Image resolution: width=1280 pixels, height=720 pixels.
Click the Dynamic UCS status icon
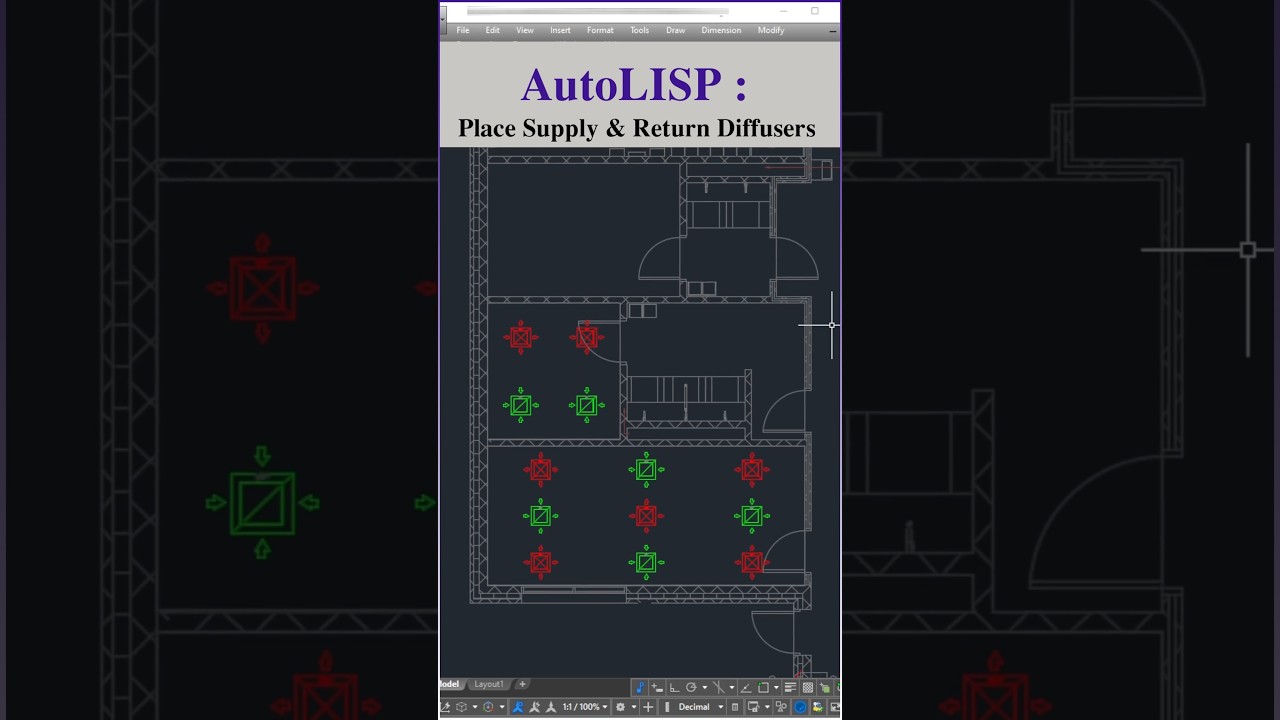tap(446, 707)
